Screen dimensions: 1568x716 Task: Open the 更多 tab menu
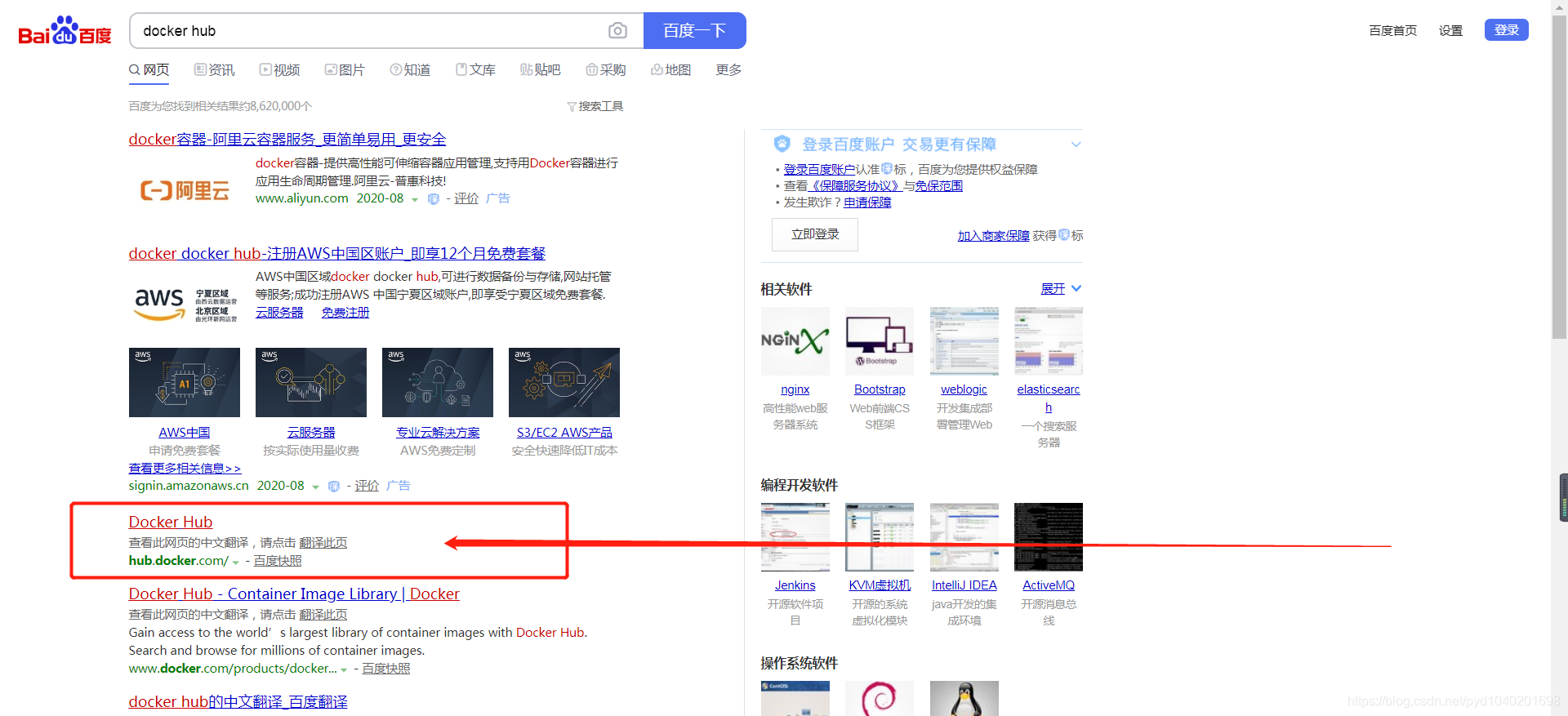pos(728,70)
